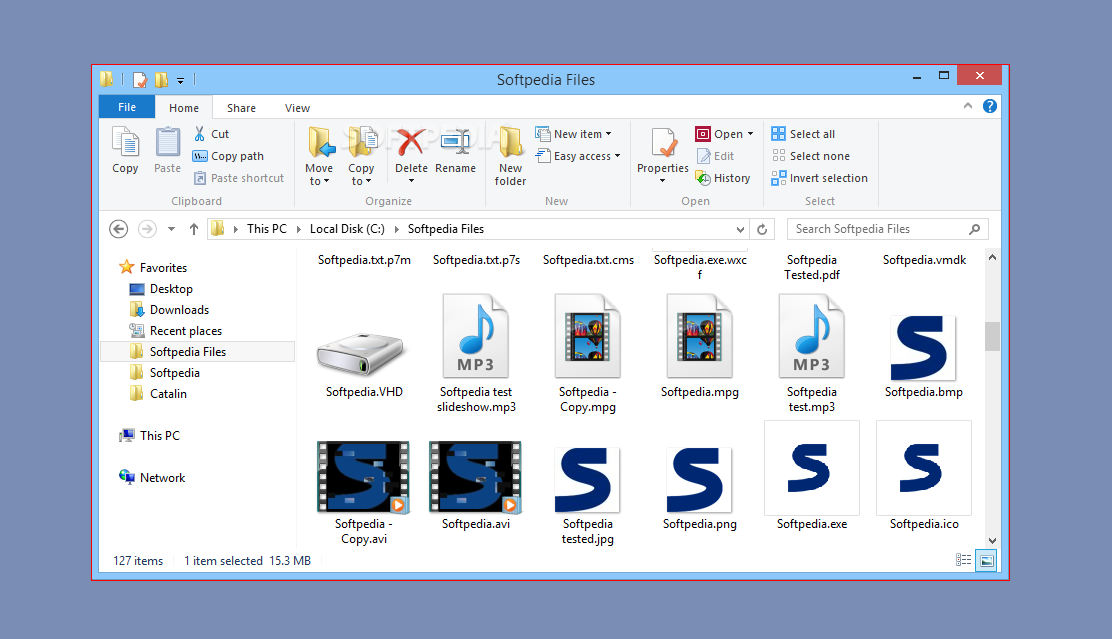The image size is (1112, 639).
Task: Select Softpedia Files in navigation pane
Action: [197, 352]
